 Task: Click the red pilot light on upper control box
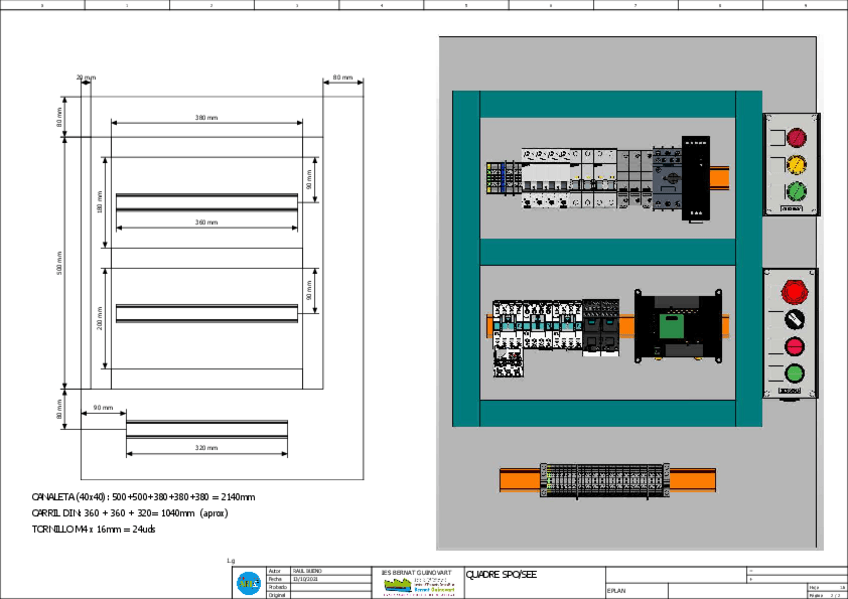[x=796, y=138]
